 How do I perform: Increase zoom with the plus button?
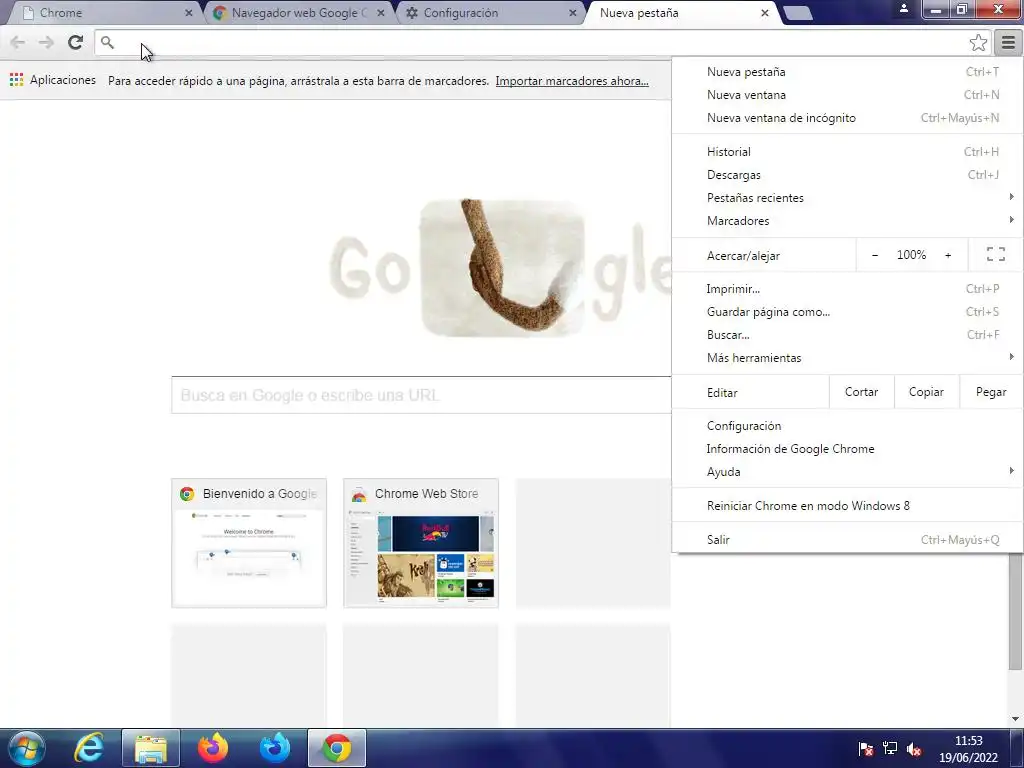pos(948,255)
